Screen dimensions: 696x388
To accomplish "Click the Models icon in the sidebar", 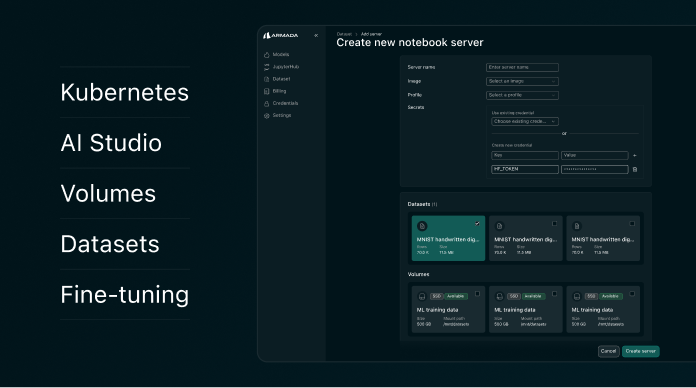I will pos(266,55).
